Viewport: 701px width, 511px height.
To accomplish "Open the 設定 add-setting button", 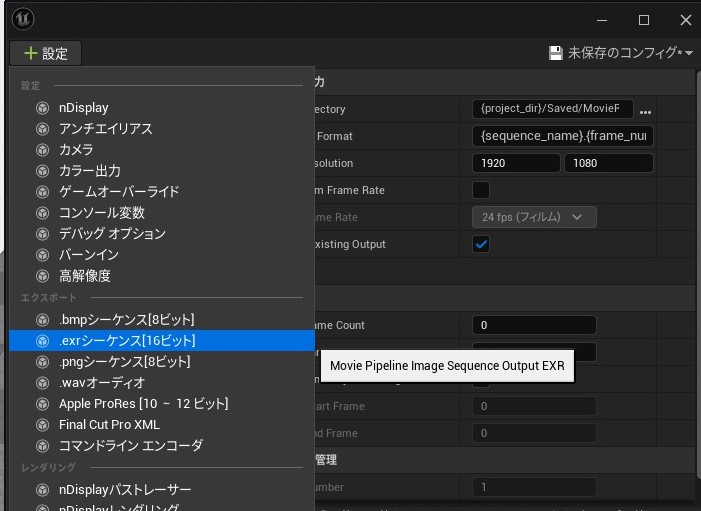I will [46, 53].
